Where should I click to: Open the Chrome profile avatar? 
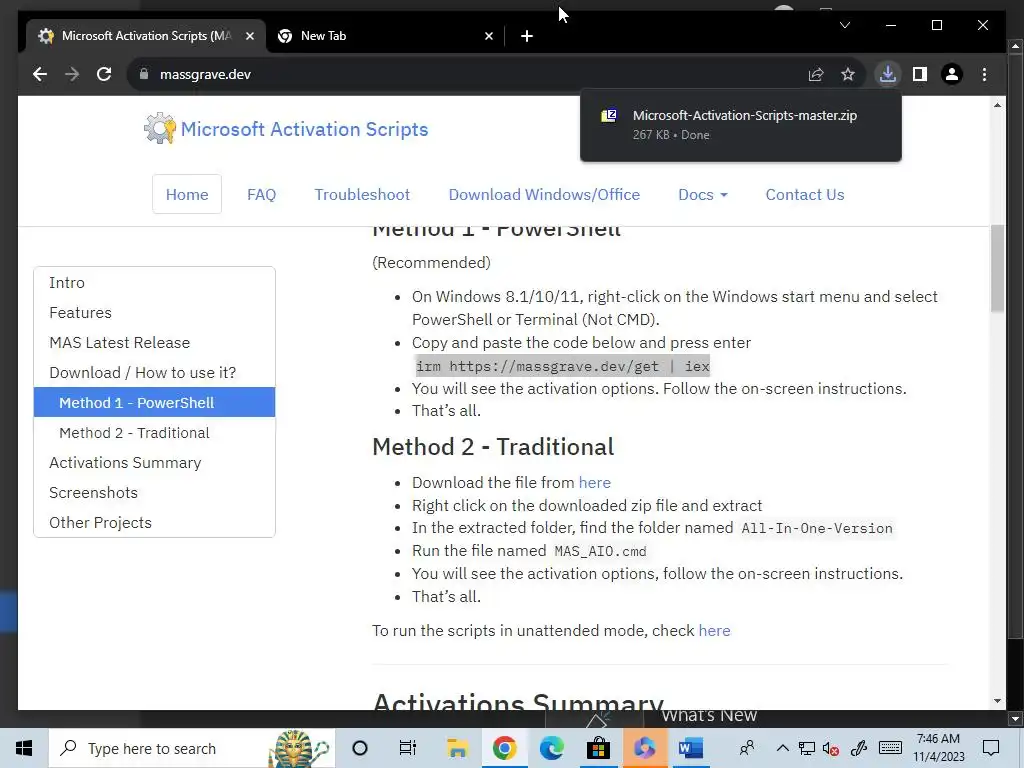point(952,74)
